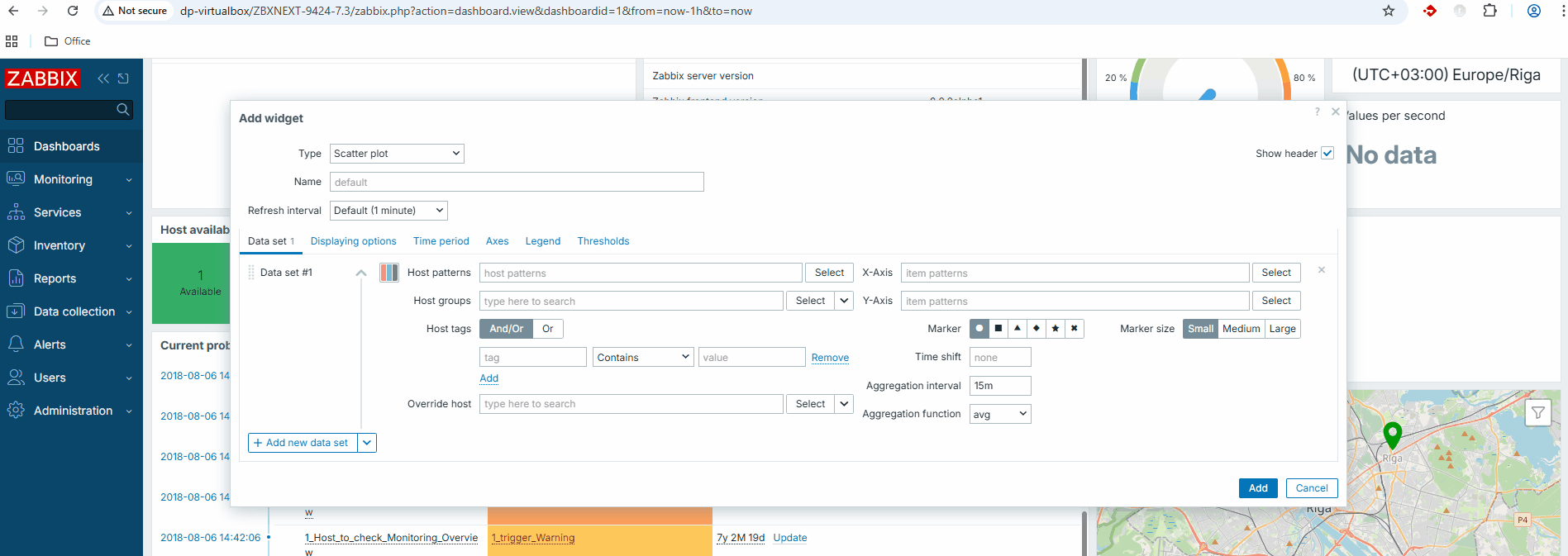Switch host tags to Or

(x=547, y=329)
